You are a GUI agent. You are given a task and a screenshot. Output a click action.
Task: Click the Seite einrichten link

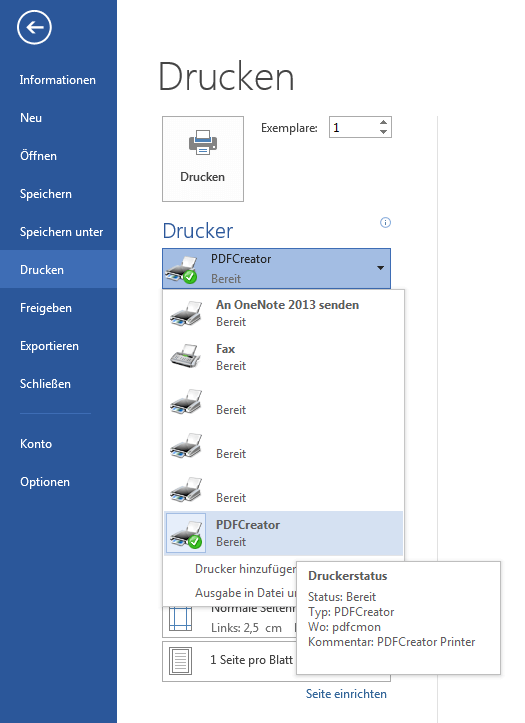(x=346, y=694)
